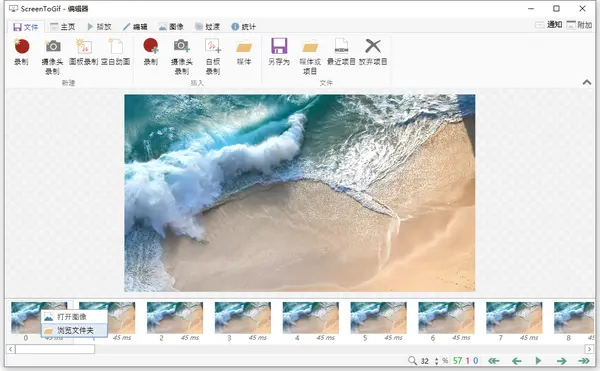Click the beach wave preview image
This screenshot has height=371, width=600.
(300, 193)
